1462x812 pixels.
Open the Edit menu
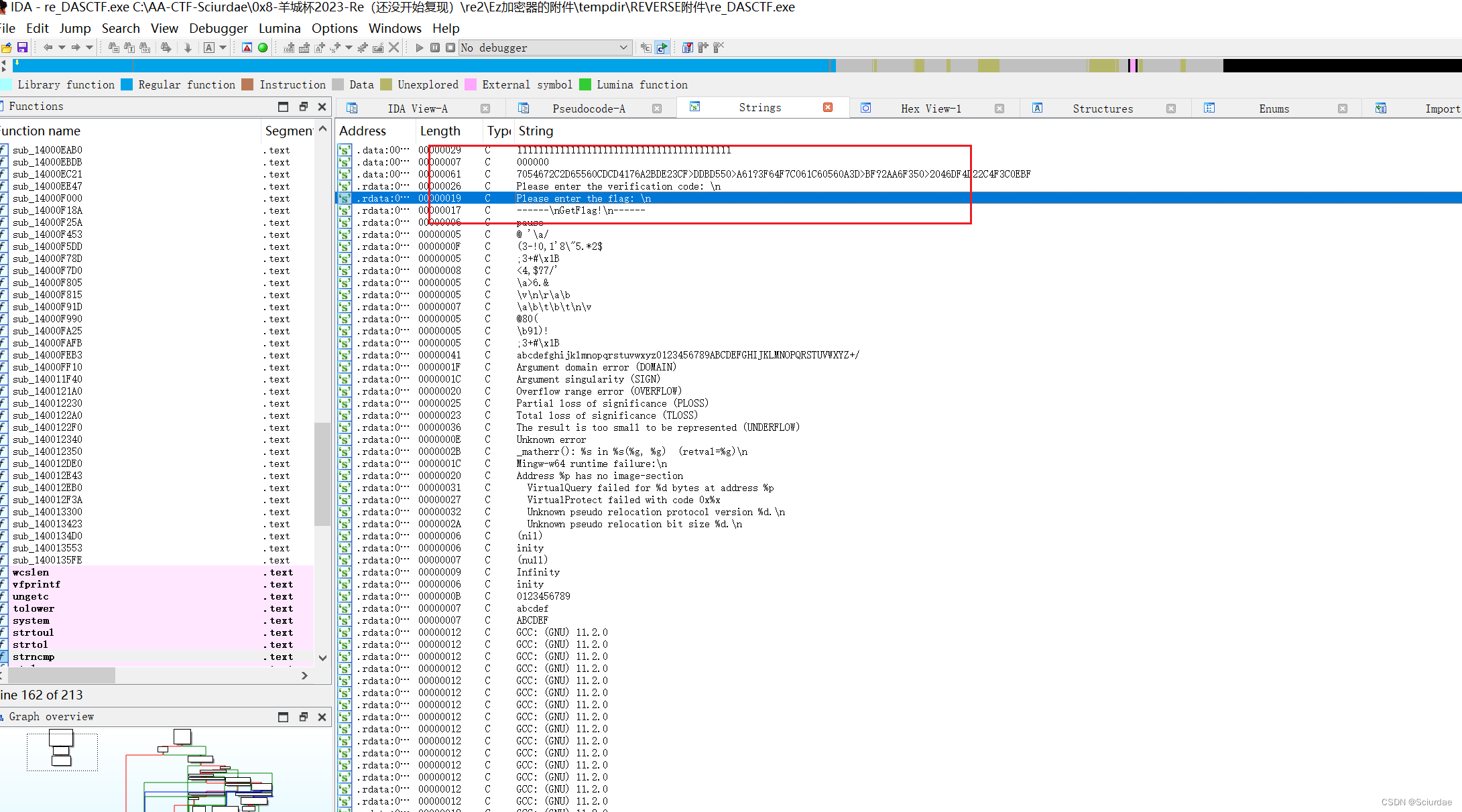tap(38, 28)
